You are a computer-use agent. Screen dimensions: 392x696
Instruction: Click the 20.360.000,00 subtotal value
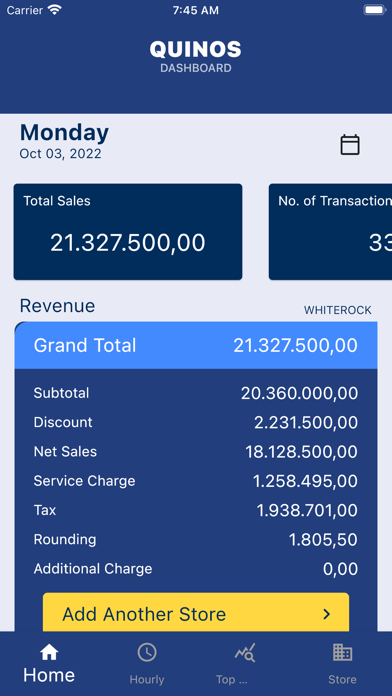click(299, 393)
